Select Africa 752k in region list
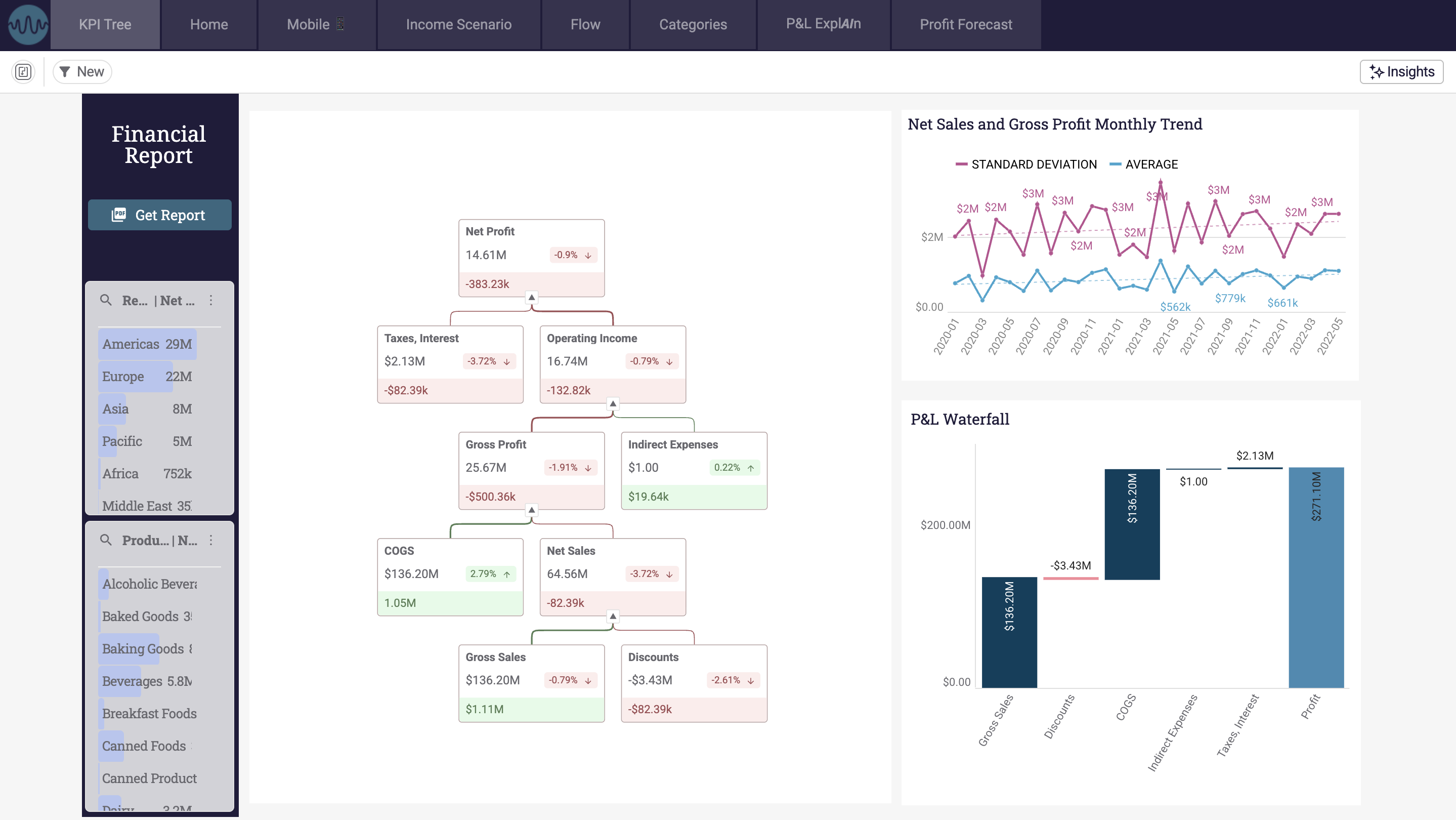1456x820 pixels. click(x=148, y=473)
